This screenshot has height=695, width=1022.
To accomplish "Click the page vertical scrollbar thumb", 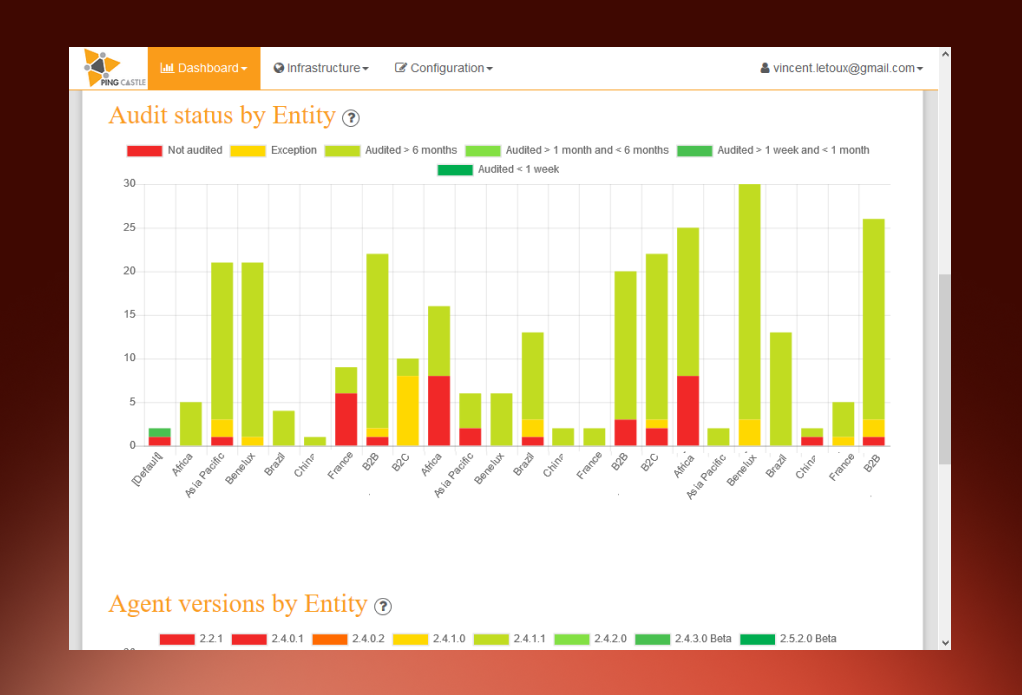I will coord(945,369).
